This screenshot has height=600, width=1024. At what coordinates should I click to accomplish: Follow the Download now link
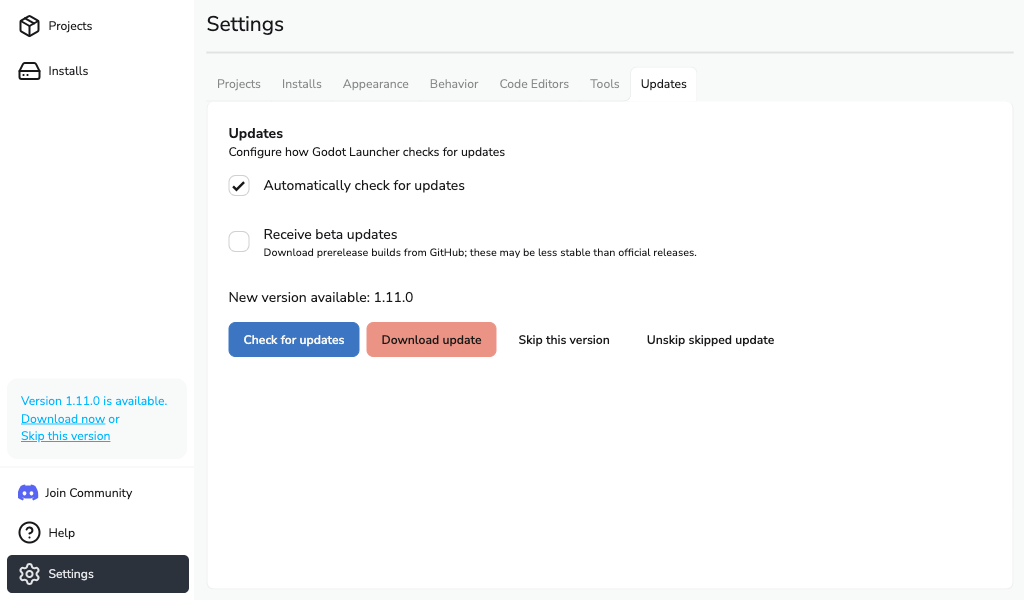63,419
